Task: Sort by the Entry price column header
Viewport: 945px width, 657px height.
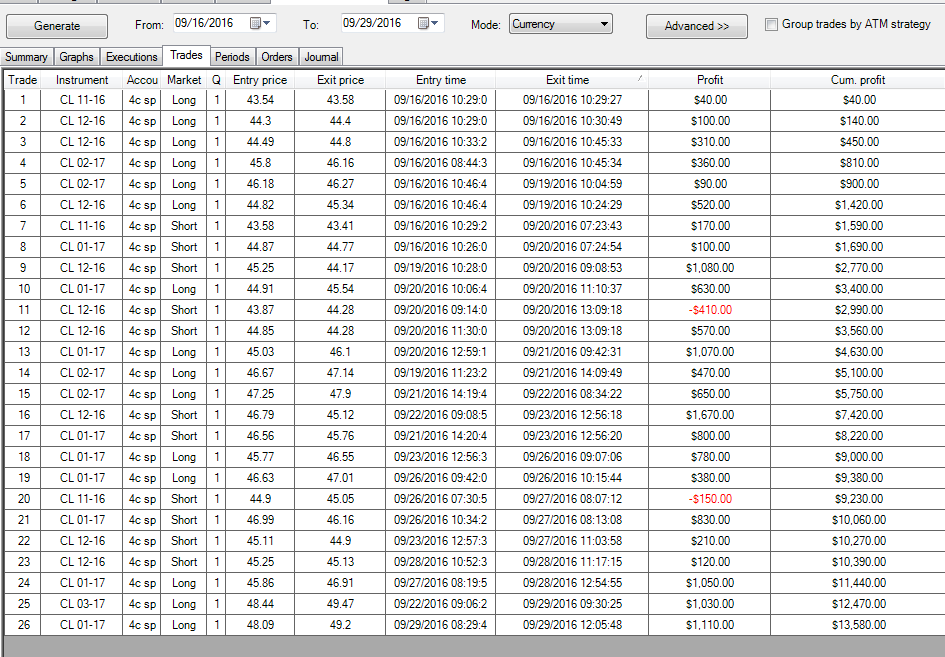Action: click(260, 80)
